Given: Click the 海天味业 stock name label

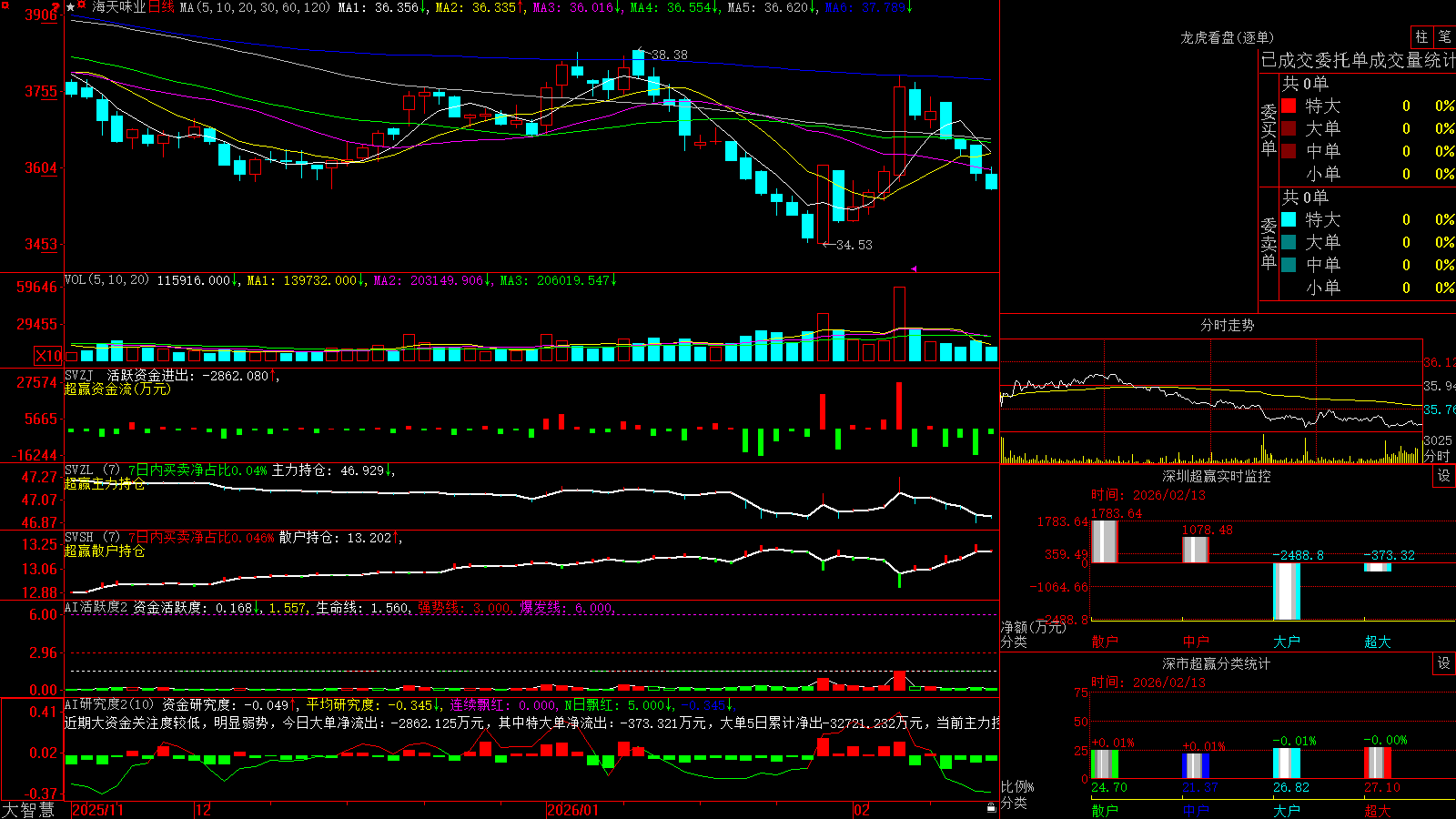Looking at the screenshot, I should (x=118, y=7).
